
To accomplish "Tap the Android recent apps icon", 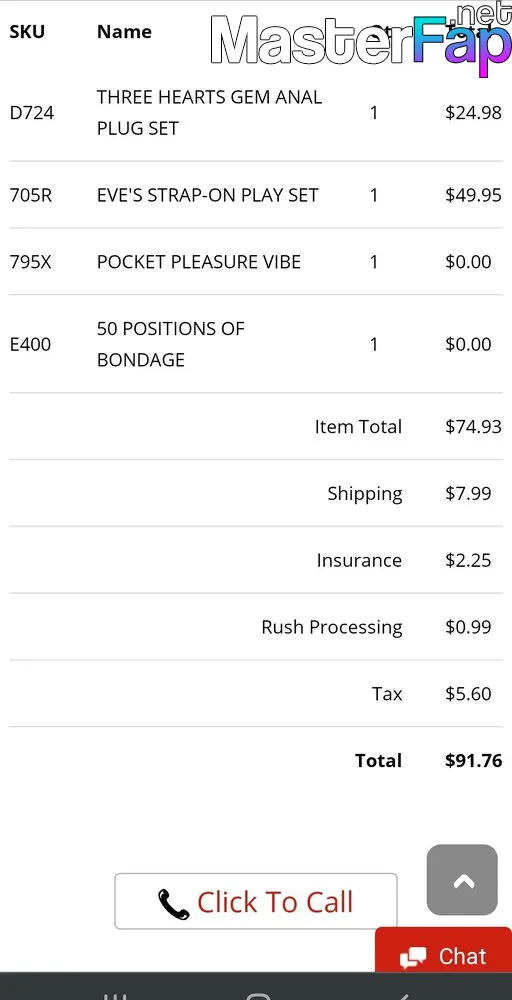I will coord(115,996).
